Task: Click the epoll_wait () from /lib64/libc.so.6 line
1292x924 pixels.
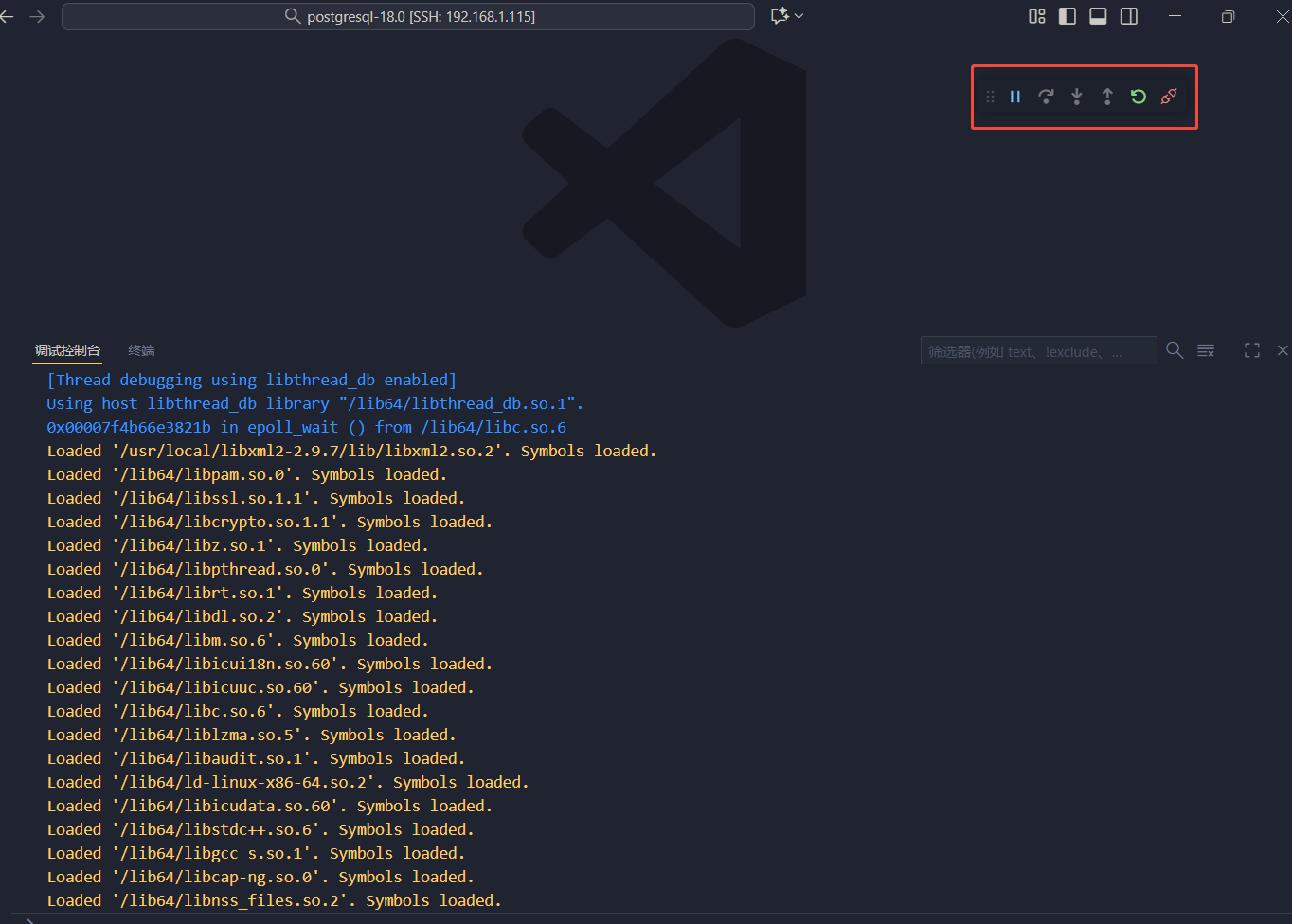Action: (x=307, y=427)
